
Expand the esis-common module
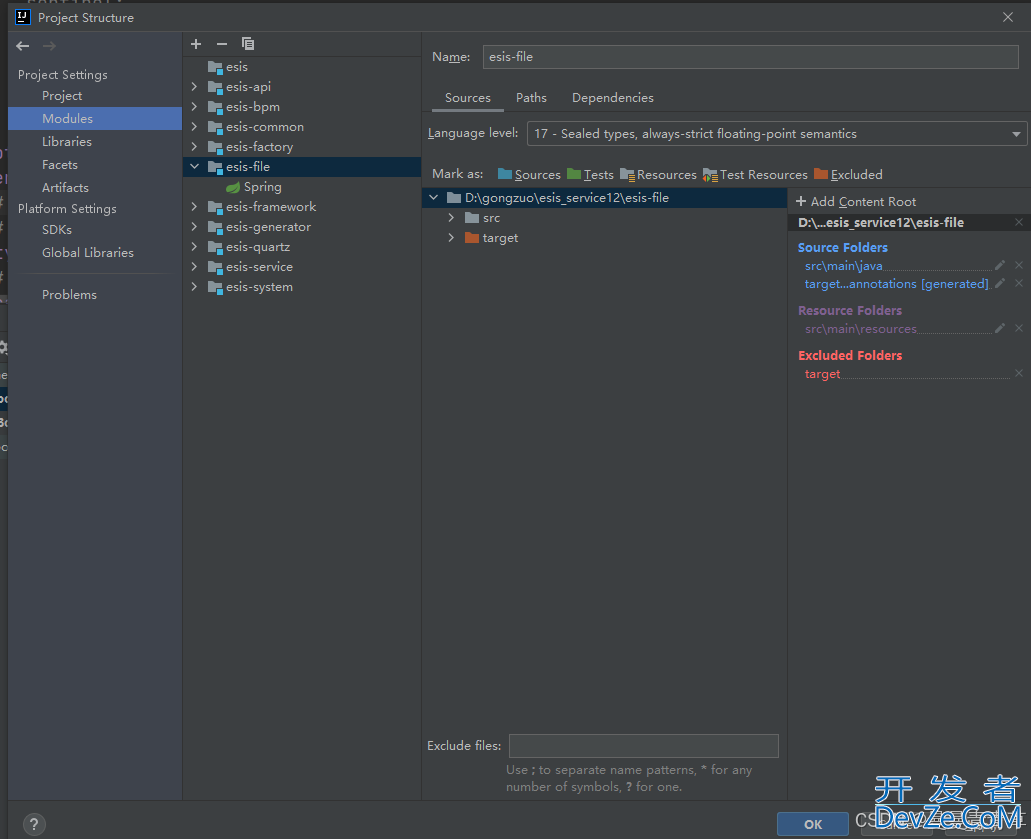[194, 126]
